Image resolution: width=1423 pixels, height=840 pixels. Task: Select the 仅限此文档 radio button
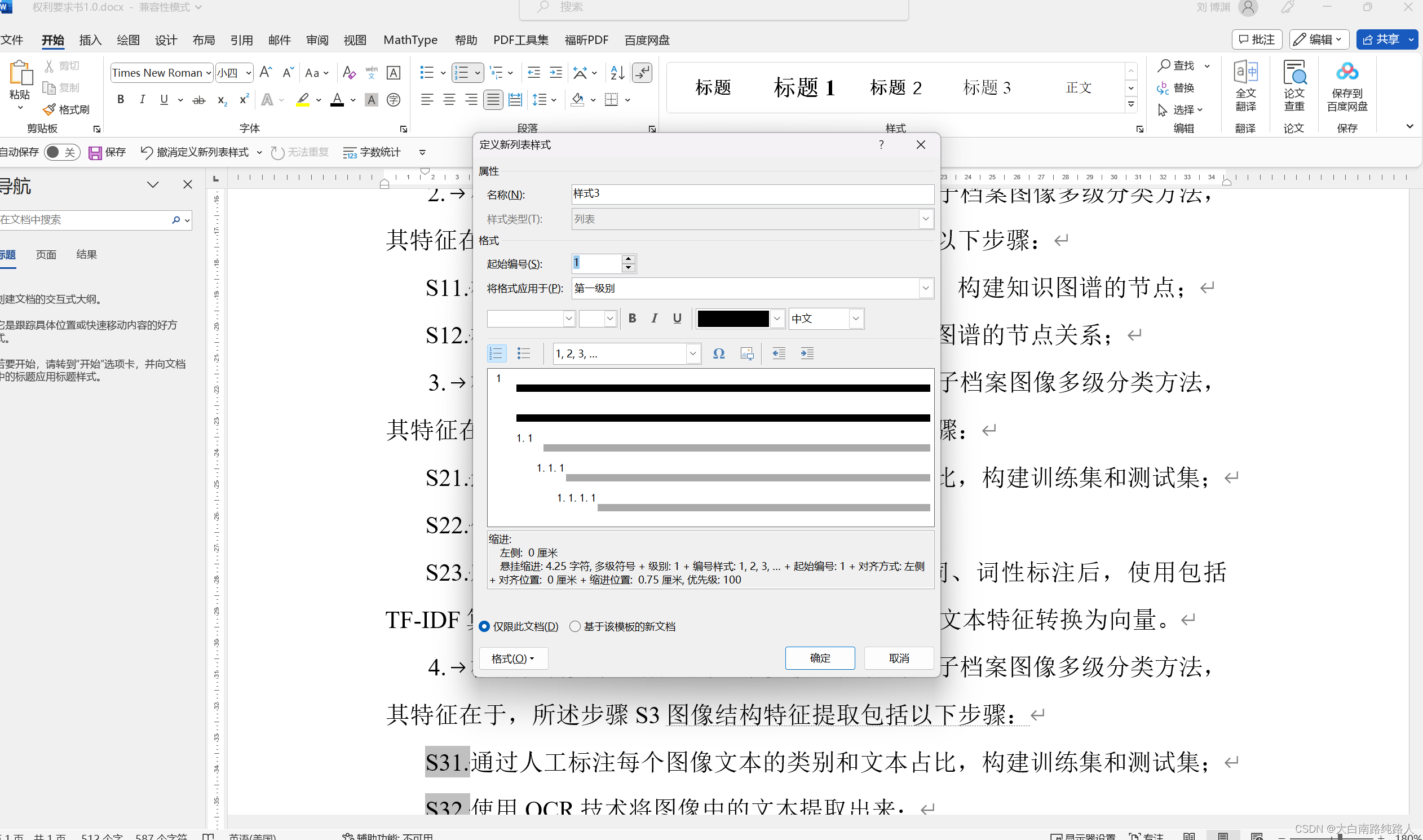click(x=484, y=626)
